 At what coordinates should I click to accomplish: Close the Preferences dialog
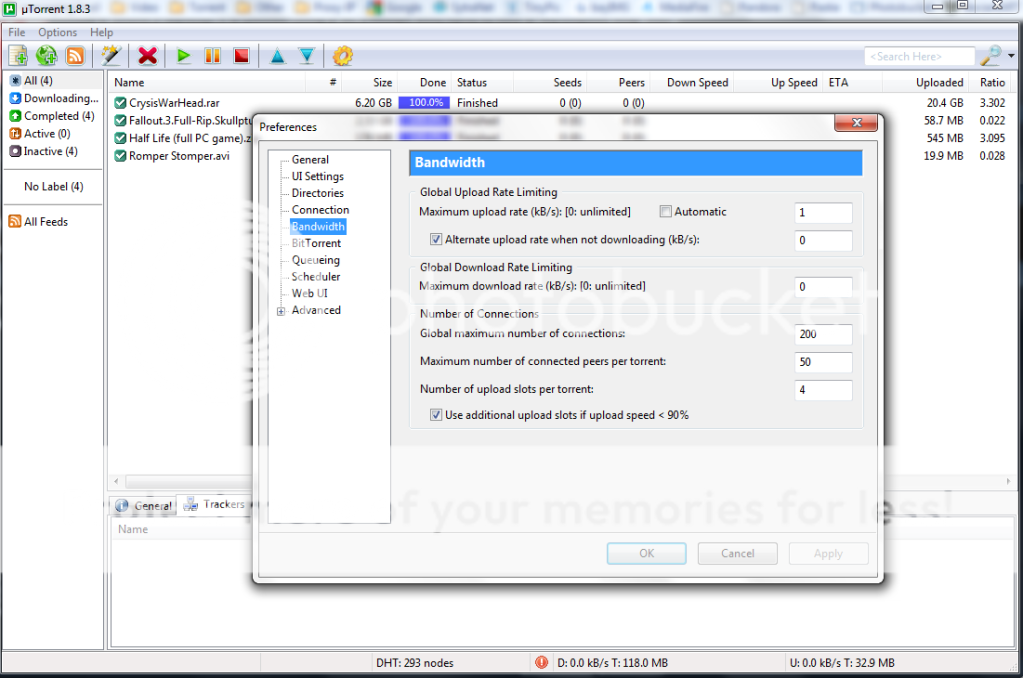(856, 123)
